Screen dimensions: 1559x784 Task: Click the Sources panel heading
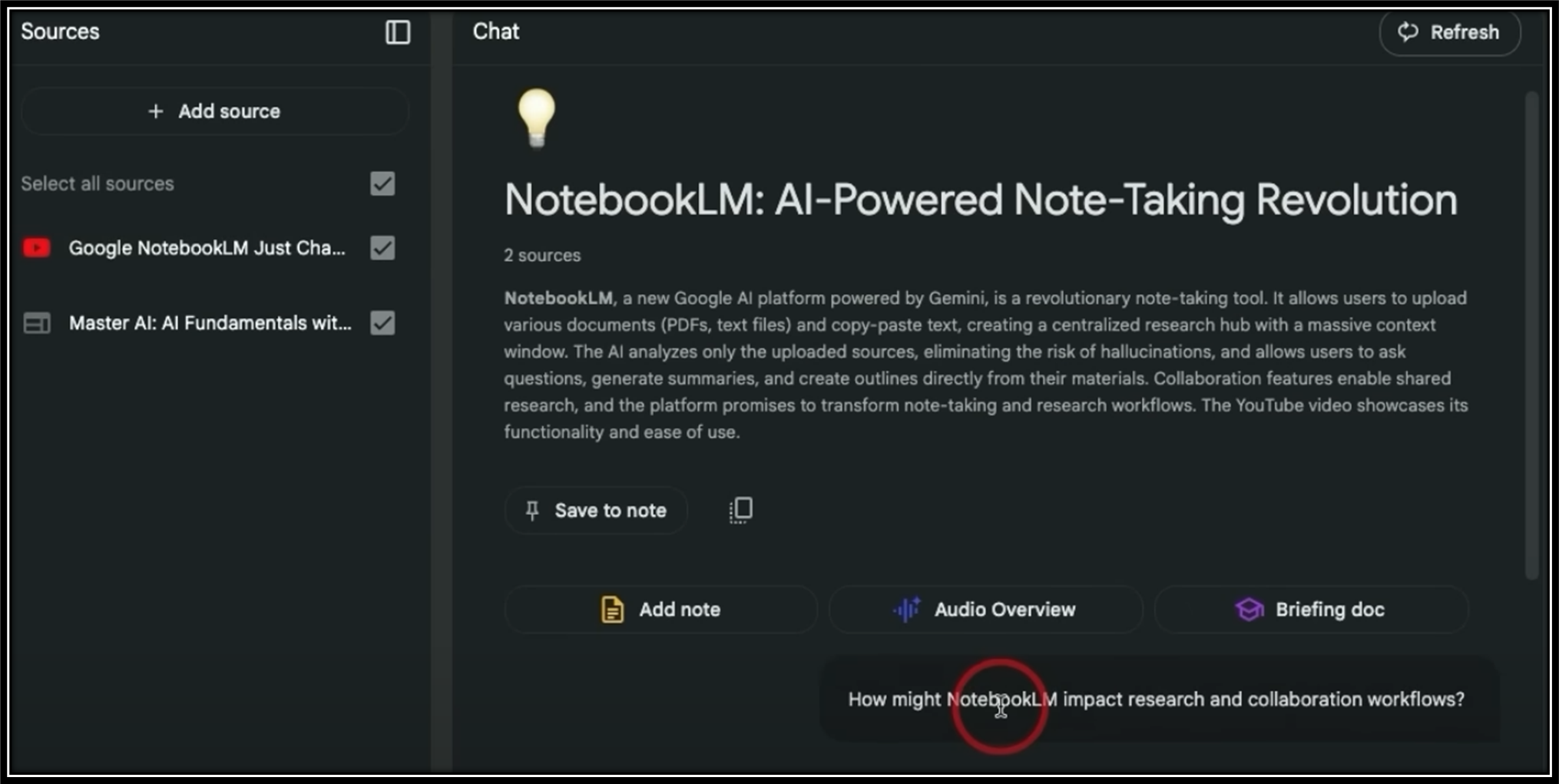coord(60,31)
